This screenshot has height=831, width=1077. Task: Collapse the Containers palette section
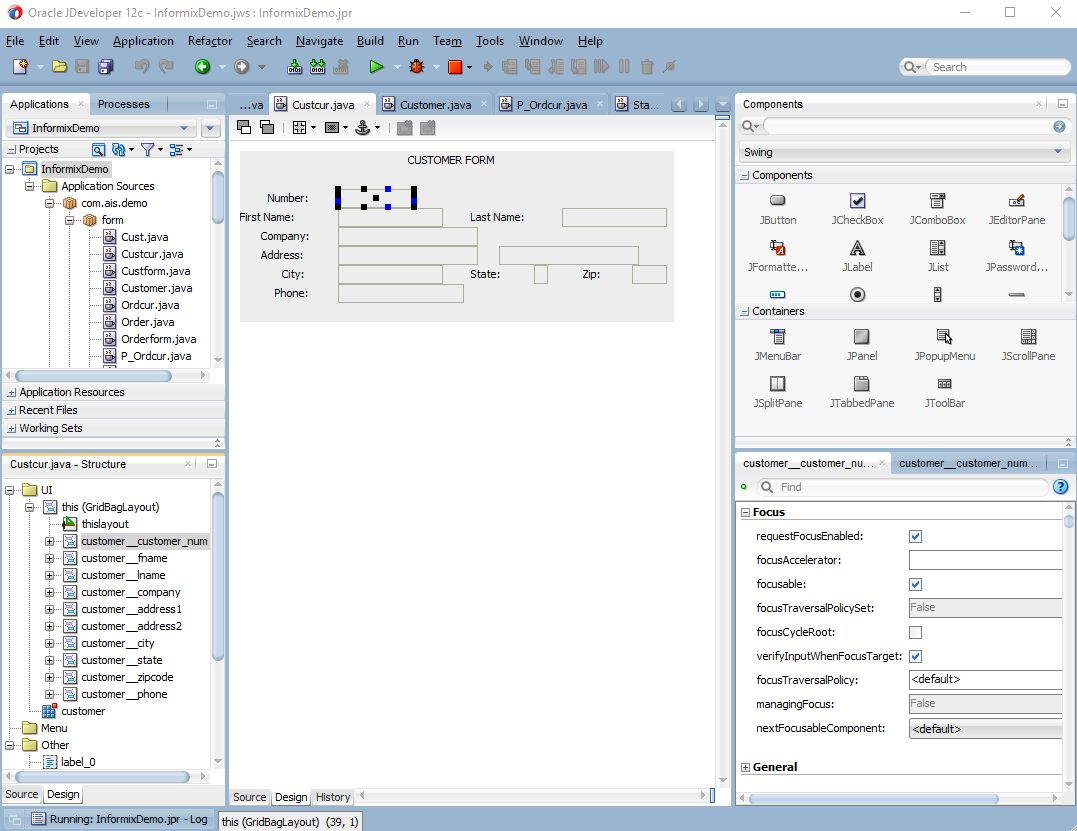[745, 311]
